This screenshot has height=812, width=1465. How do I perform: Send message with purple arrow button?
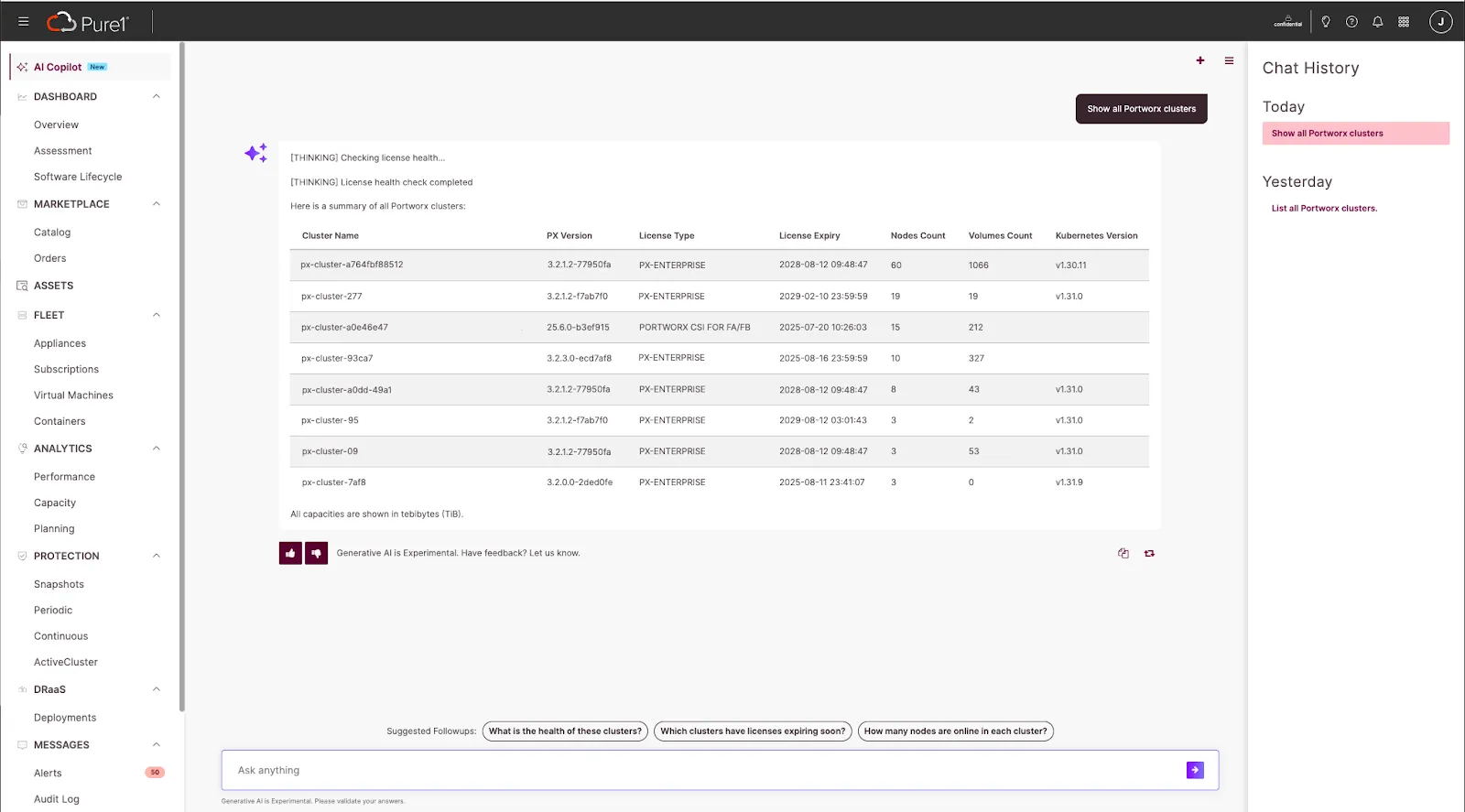coord(1195,770)
